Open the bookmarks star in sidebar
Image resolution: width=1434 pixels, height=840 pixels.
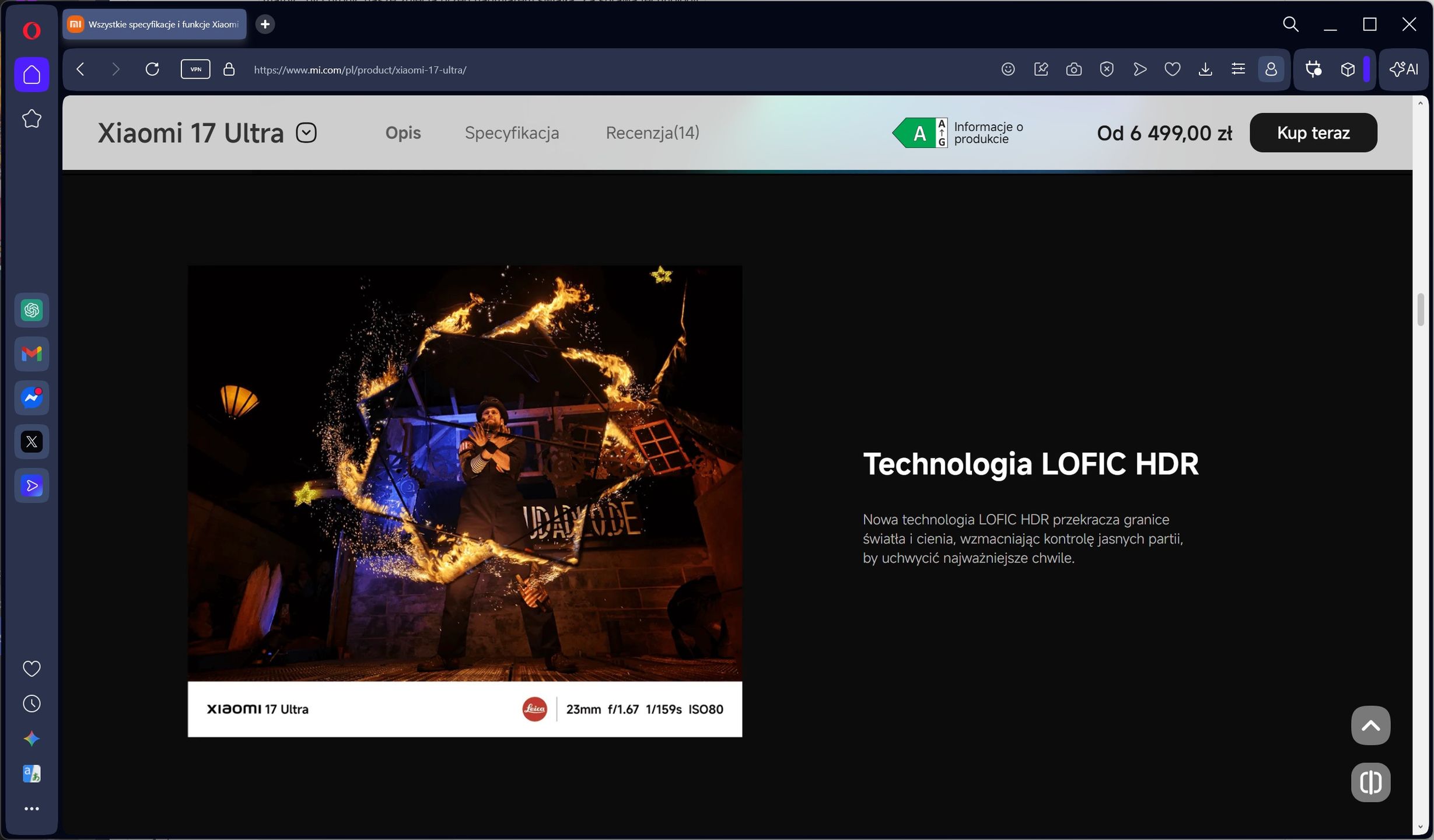coord(32,119)
